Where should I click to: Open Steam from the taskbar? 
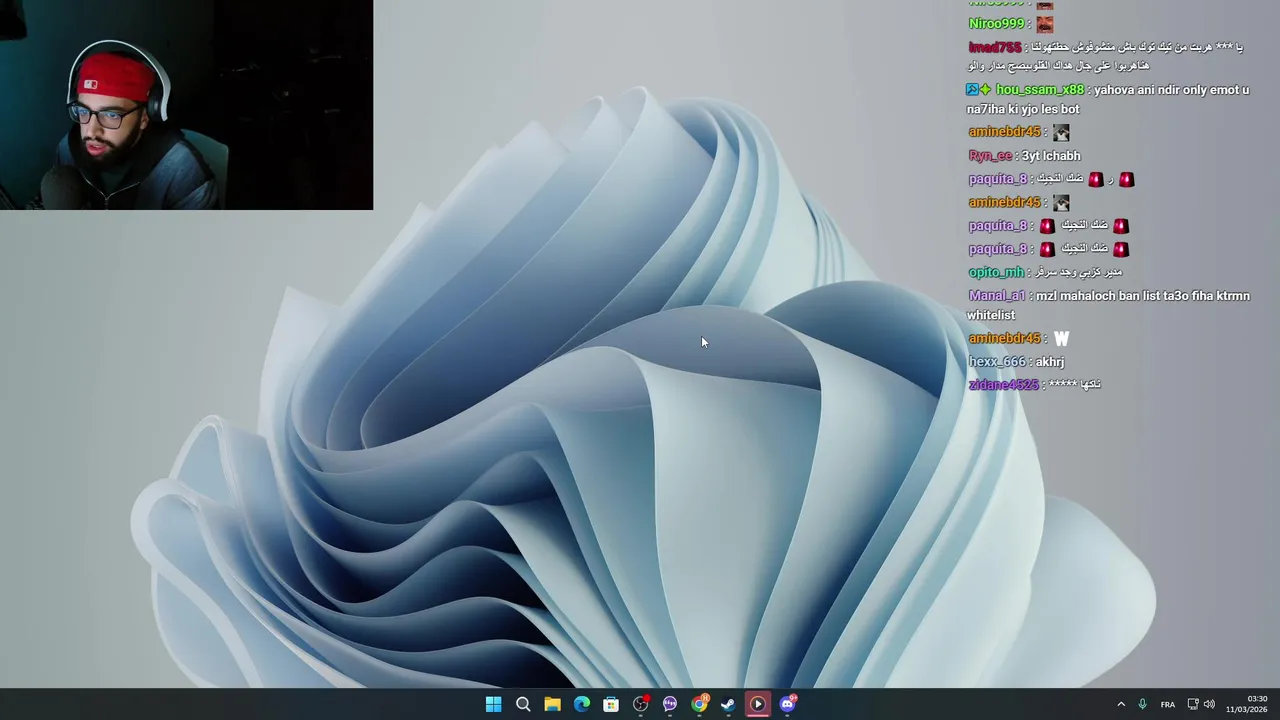click(728, 704)
